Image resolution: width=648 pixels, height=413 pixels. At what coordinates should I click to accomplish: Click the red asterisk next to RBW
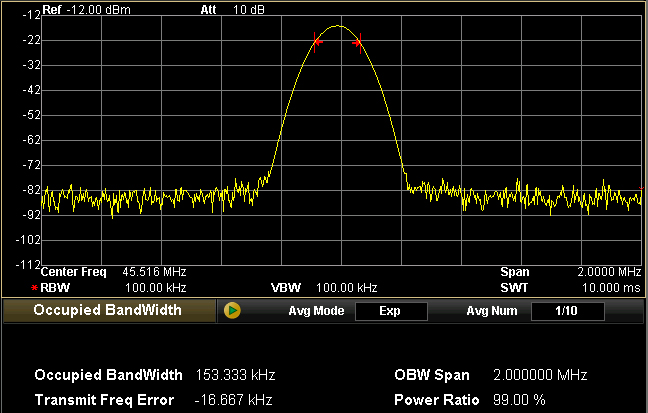pyautogui.click(x=34, y=288)
